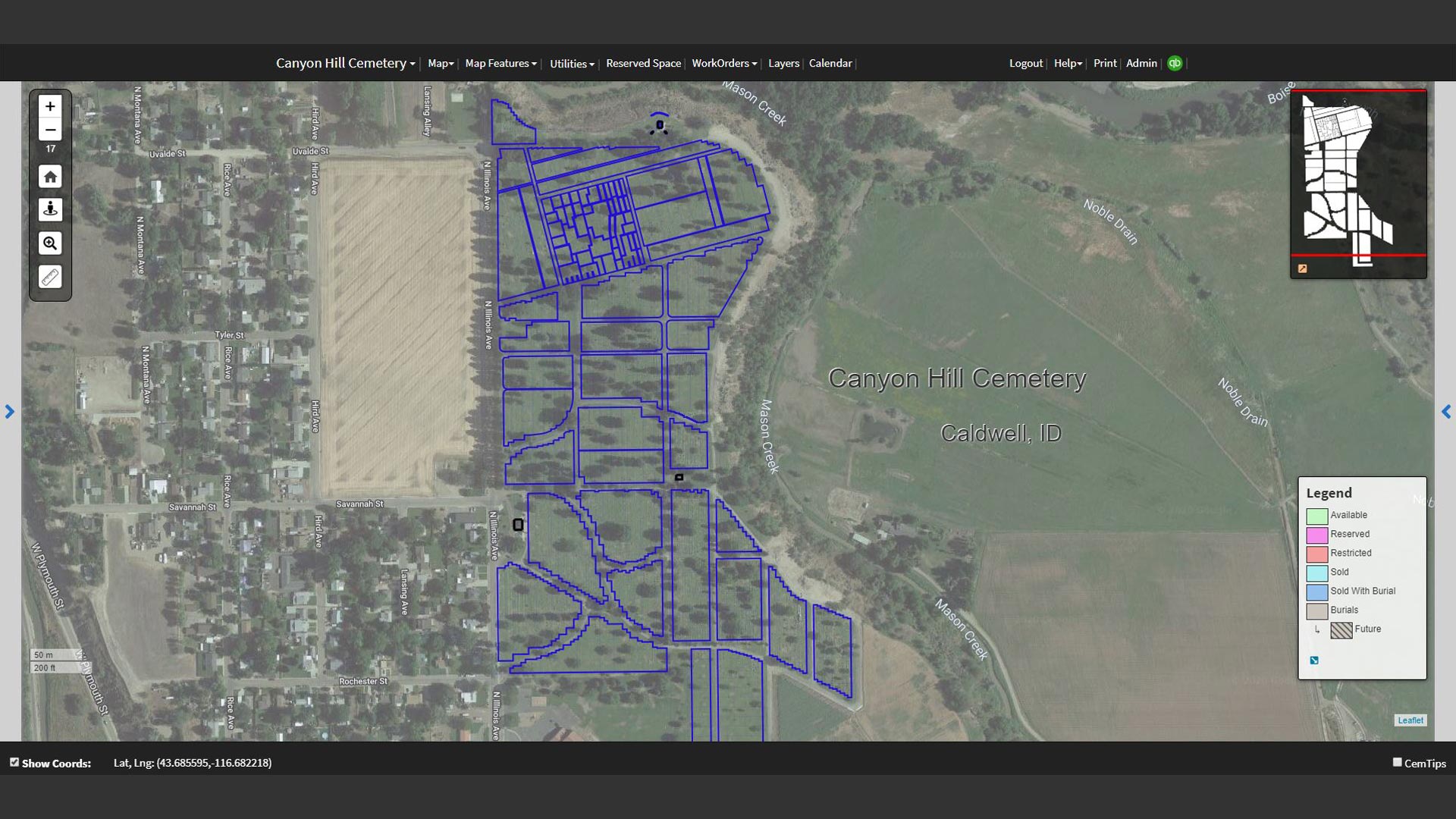Open the Map dropdown menu

pyautogui.click(x=441, y=63)
